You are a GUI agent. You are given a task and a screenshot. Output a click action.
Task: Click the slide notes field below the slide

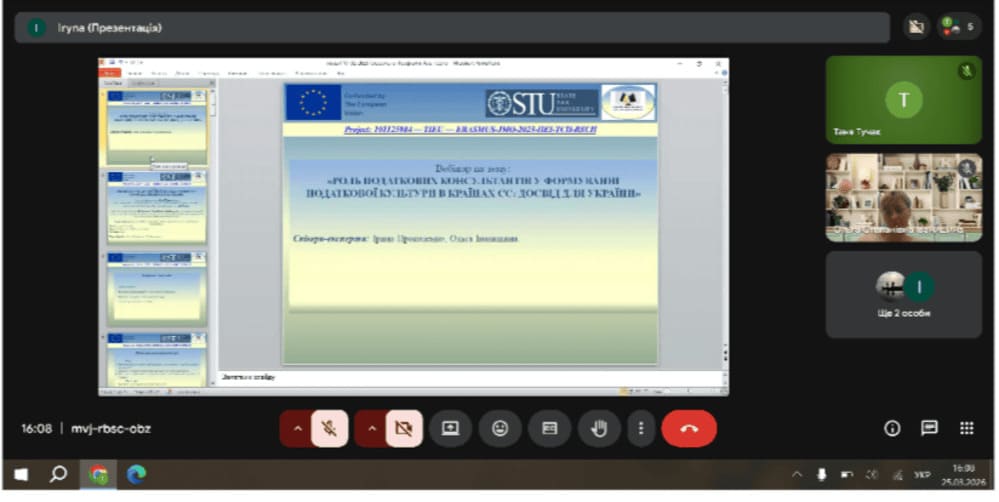(x=471, y=378)
